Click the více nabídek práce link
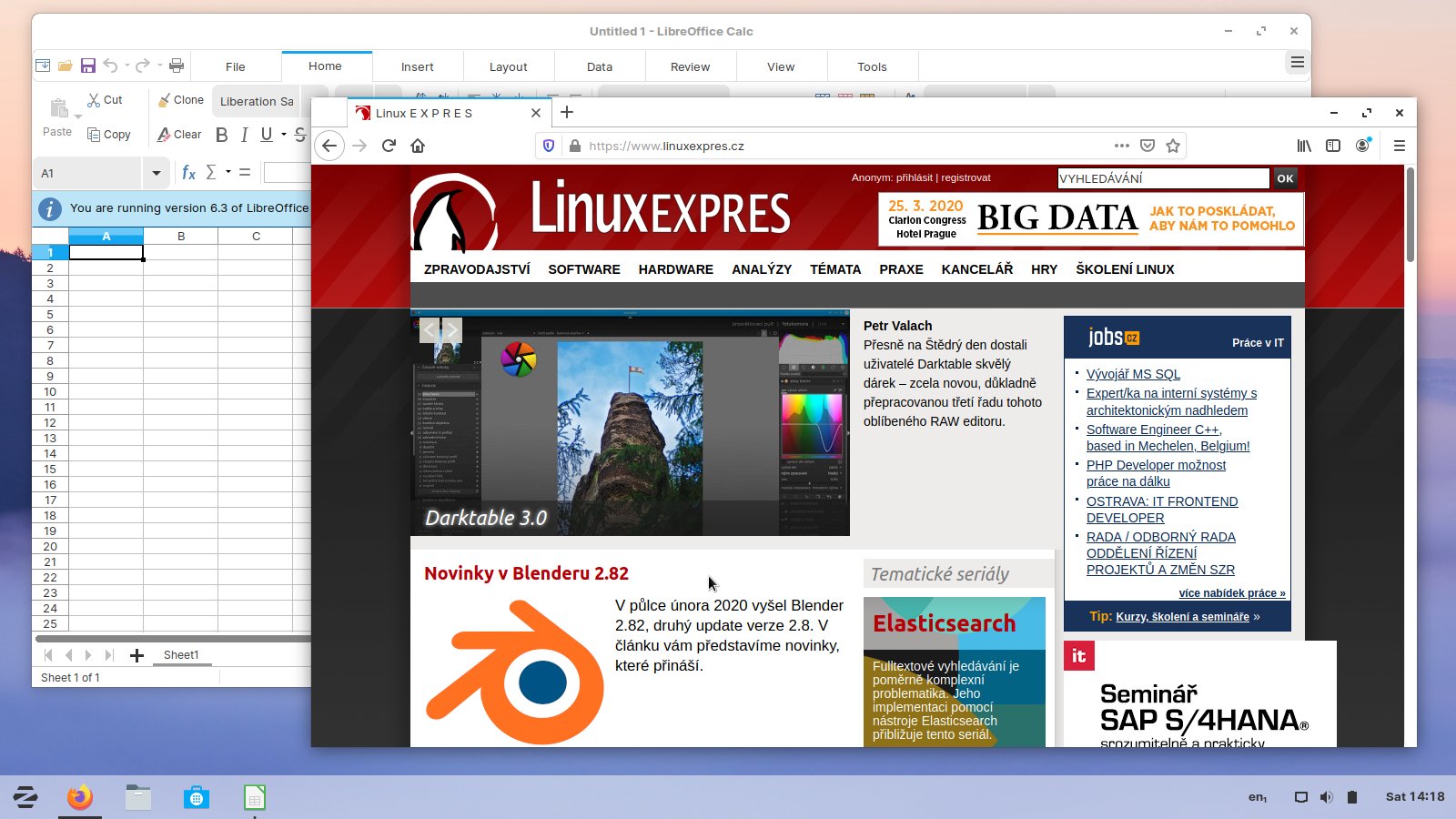This screenshot has width=1456, height=819. (x=1232, y=593)
